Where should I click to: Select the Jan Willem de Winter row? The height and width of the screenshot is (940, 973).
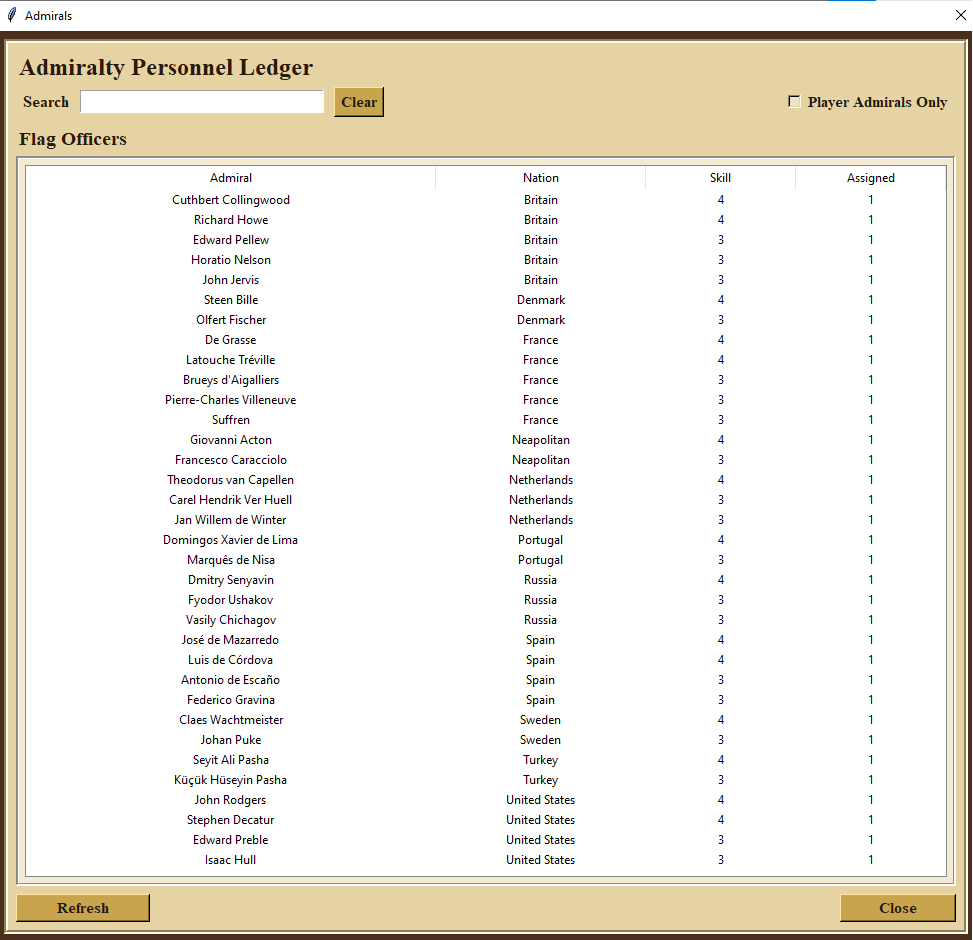486,520
